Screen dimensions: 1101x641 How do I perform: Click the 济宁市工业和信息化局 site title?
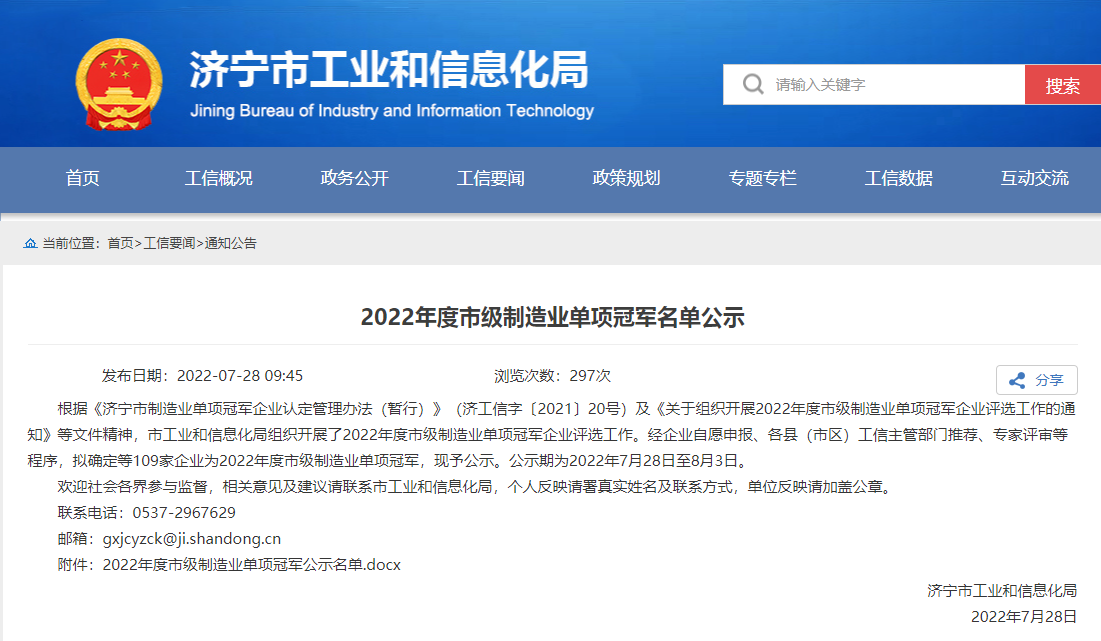coord(390,71)
